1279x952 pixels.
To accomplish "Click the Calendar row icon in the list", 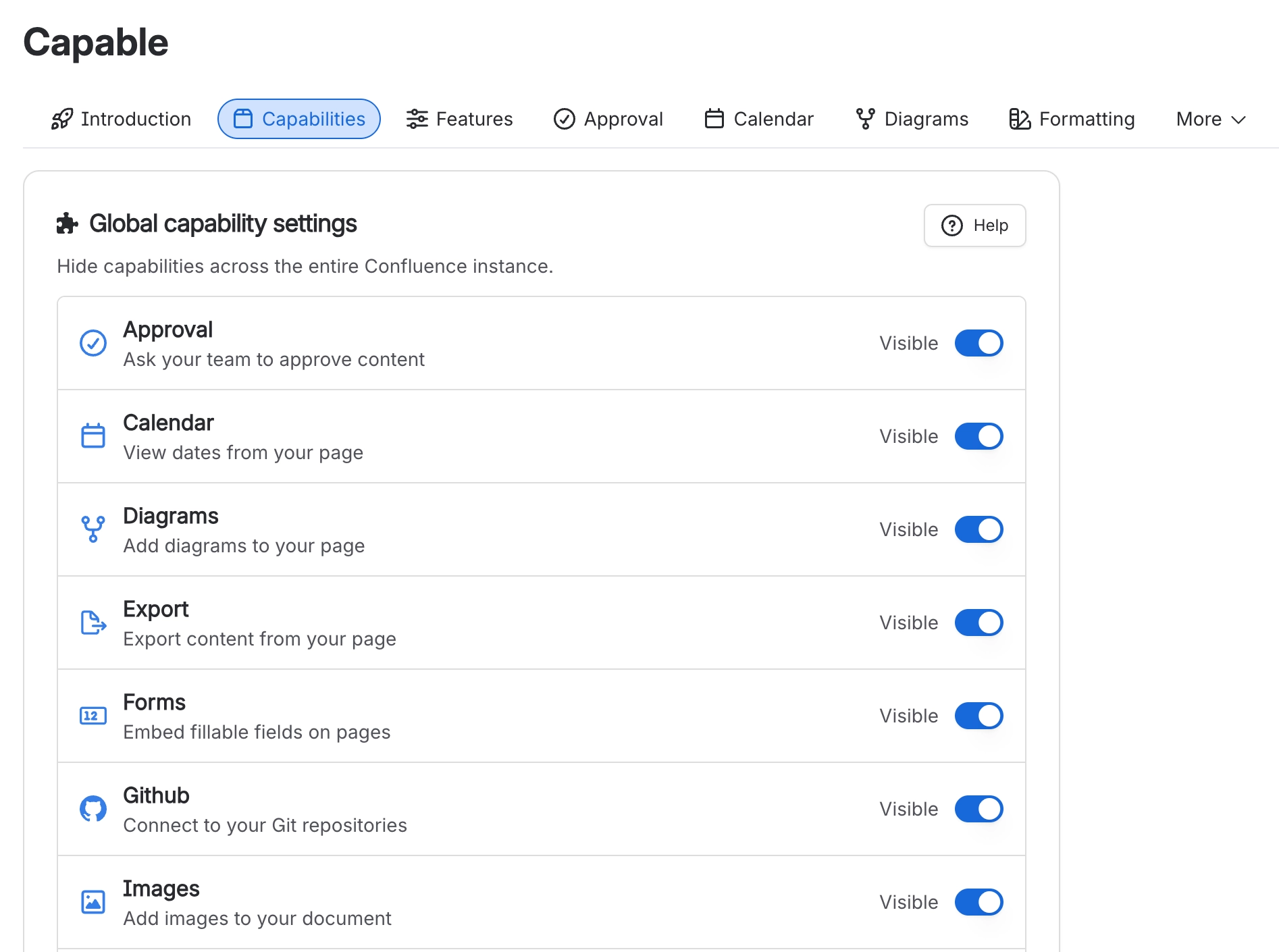I will click(93, 436).
